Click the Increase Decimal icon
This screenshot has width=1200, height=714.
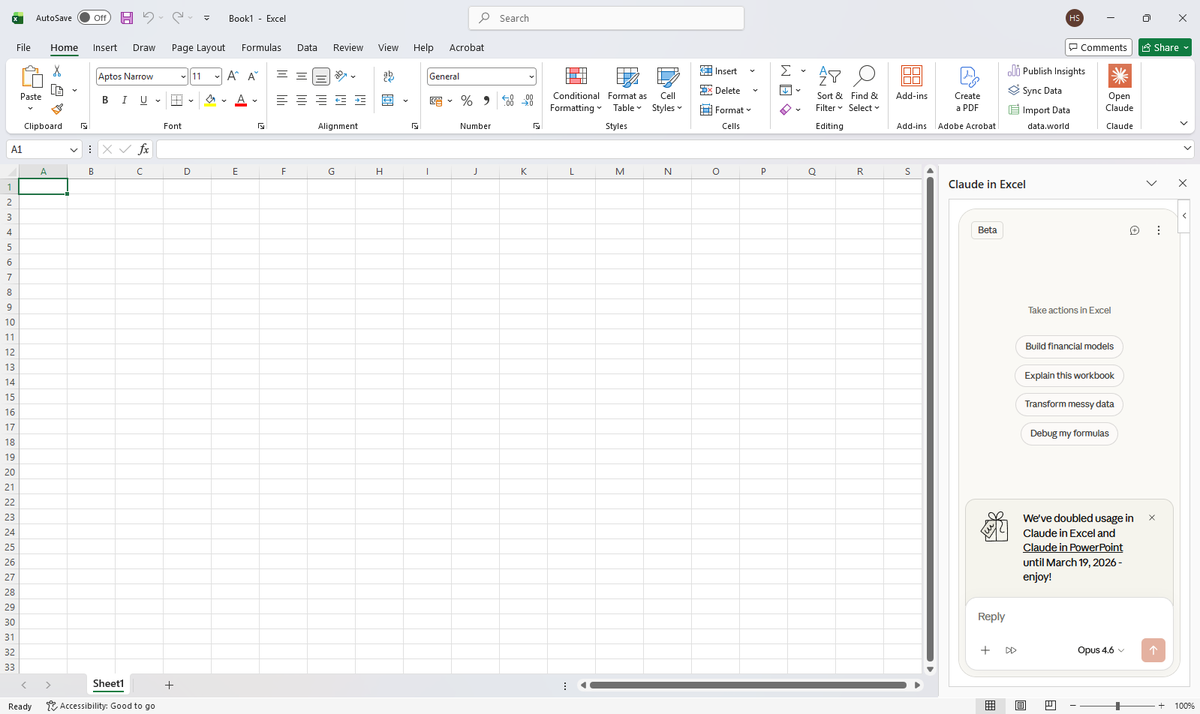(508, 100)
